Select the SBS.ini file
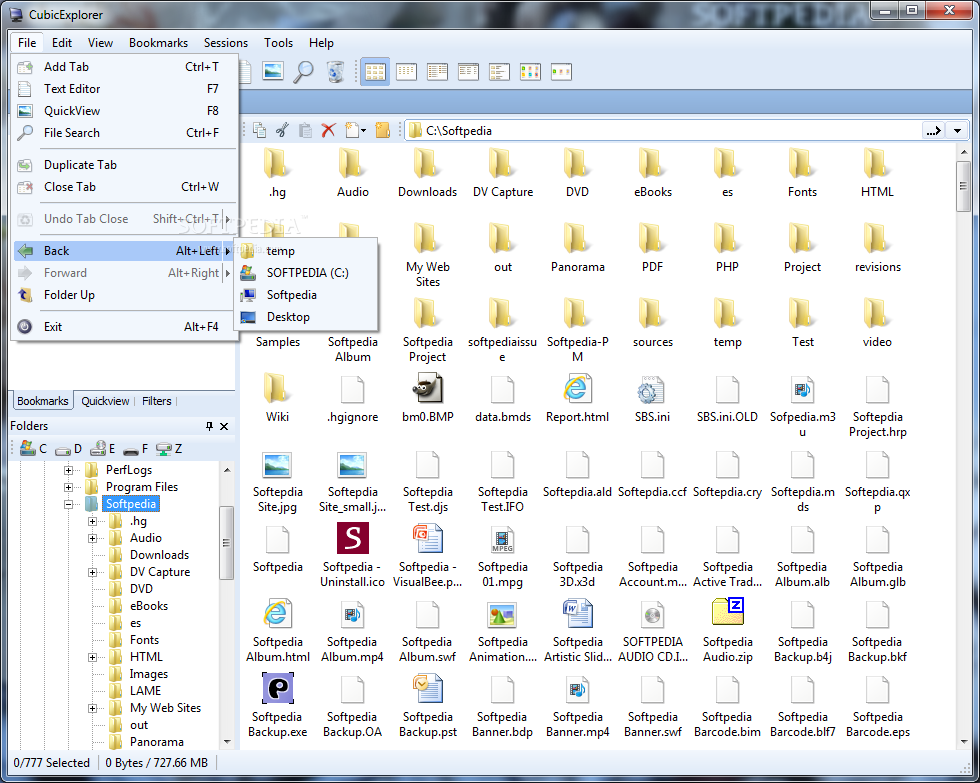980x783 pixels. pos(652,398)
